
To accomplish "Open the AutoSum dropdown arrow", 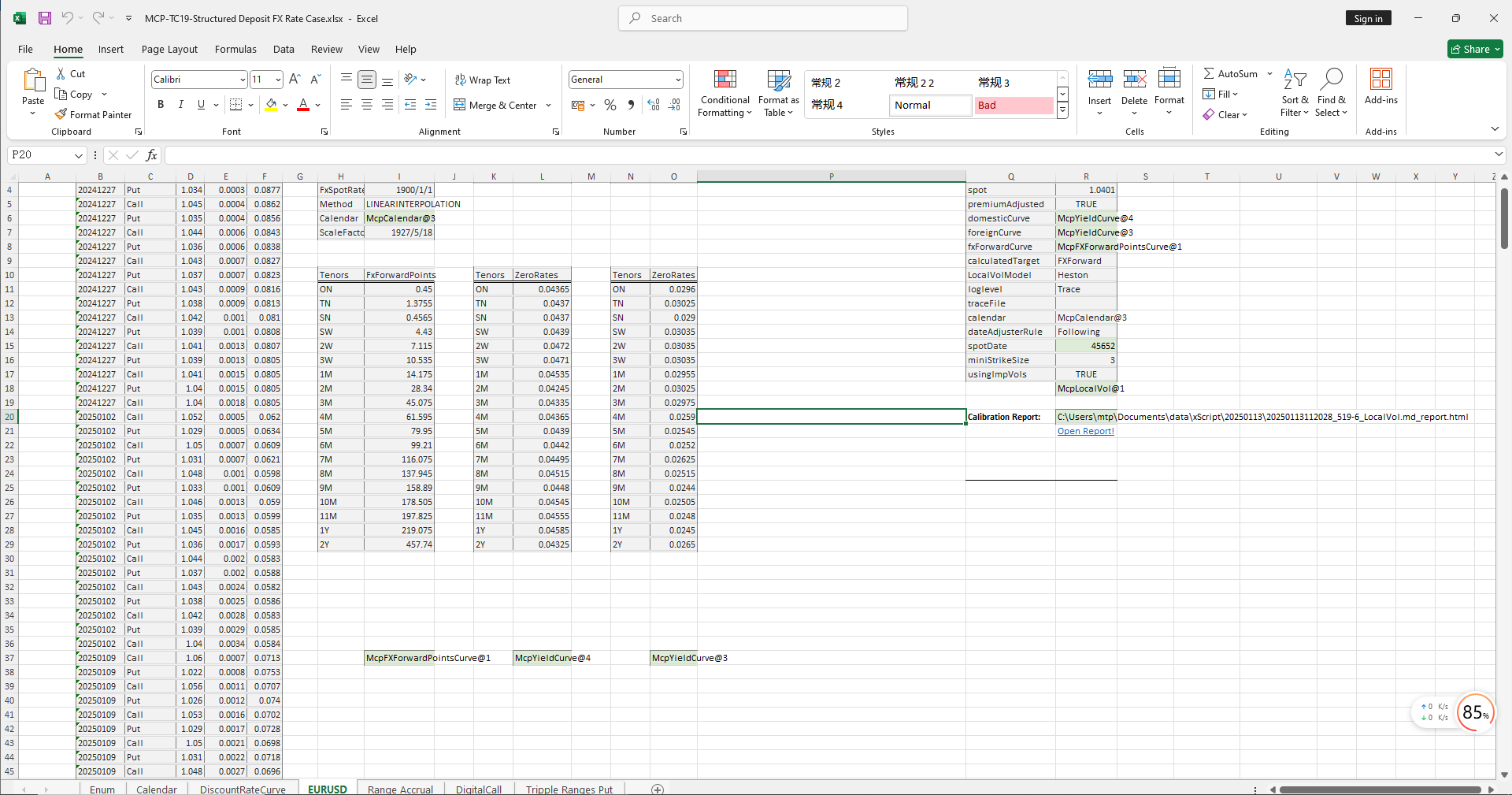I will point(1269,73).
